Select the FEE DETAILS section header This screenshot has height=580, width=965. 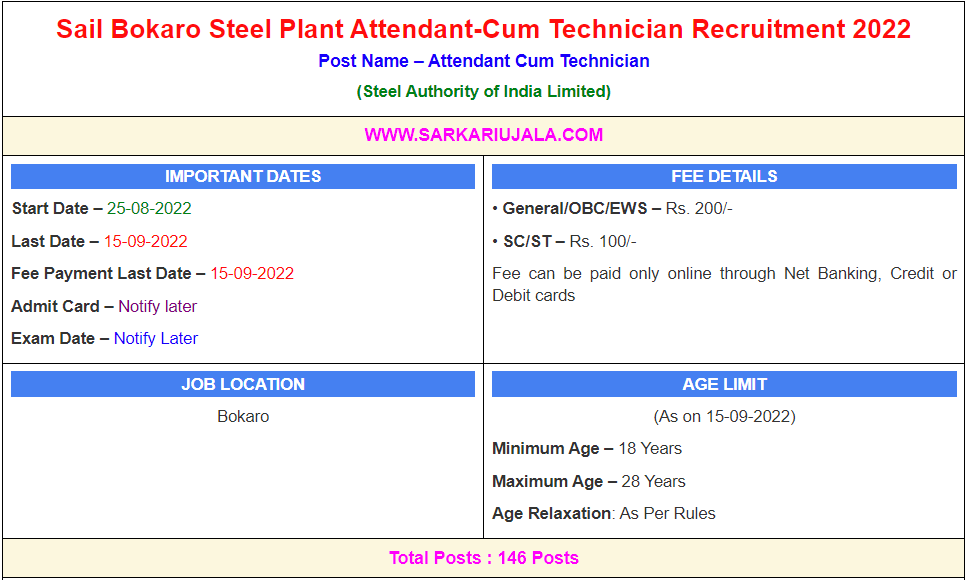[x=724, y=177]
